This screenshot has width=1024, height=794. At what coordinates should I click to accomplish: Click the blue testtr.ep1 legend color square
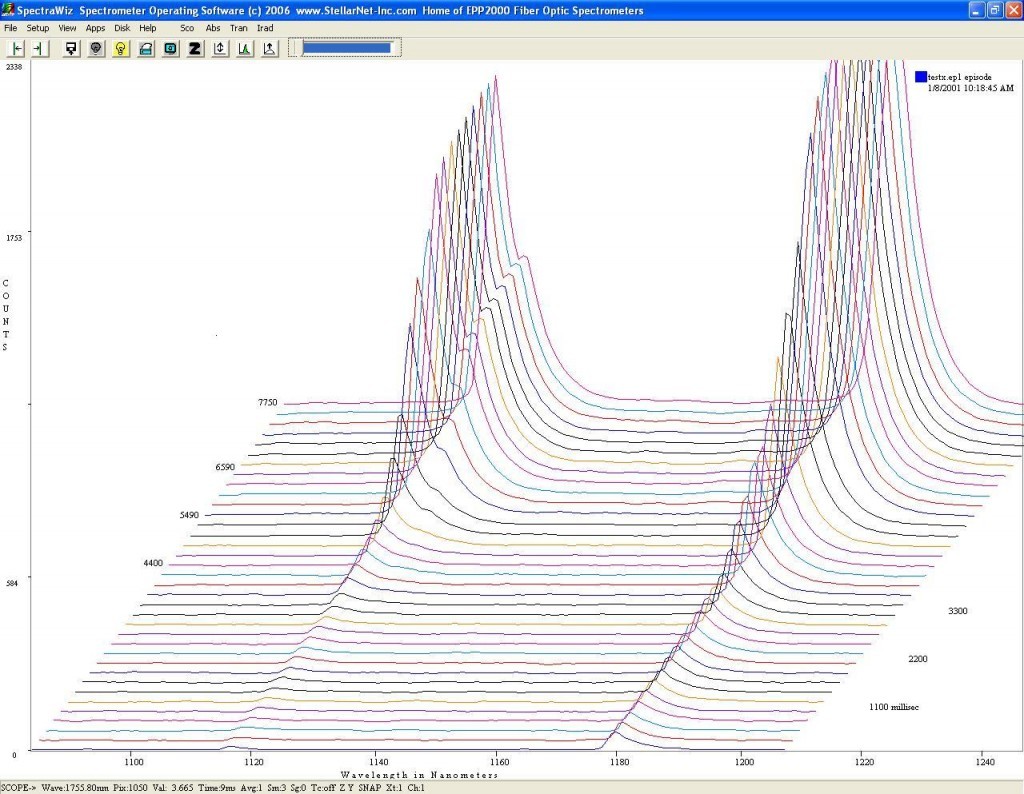click(x=920, y=76)
